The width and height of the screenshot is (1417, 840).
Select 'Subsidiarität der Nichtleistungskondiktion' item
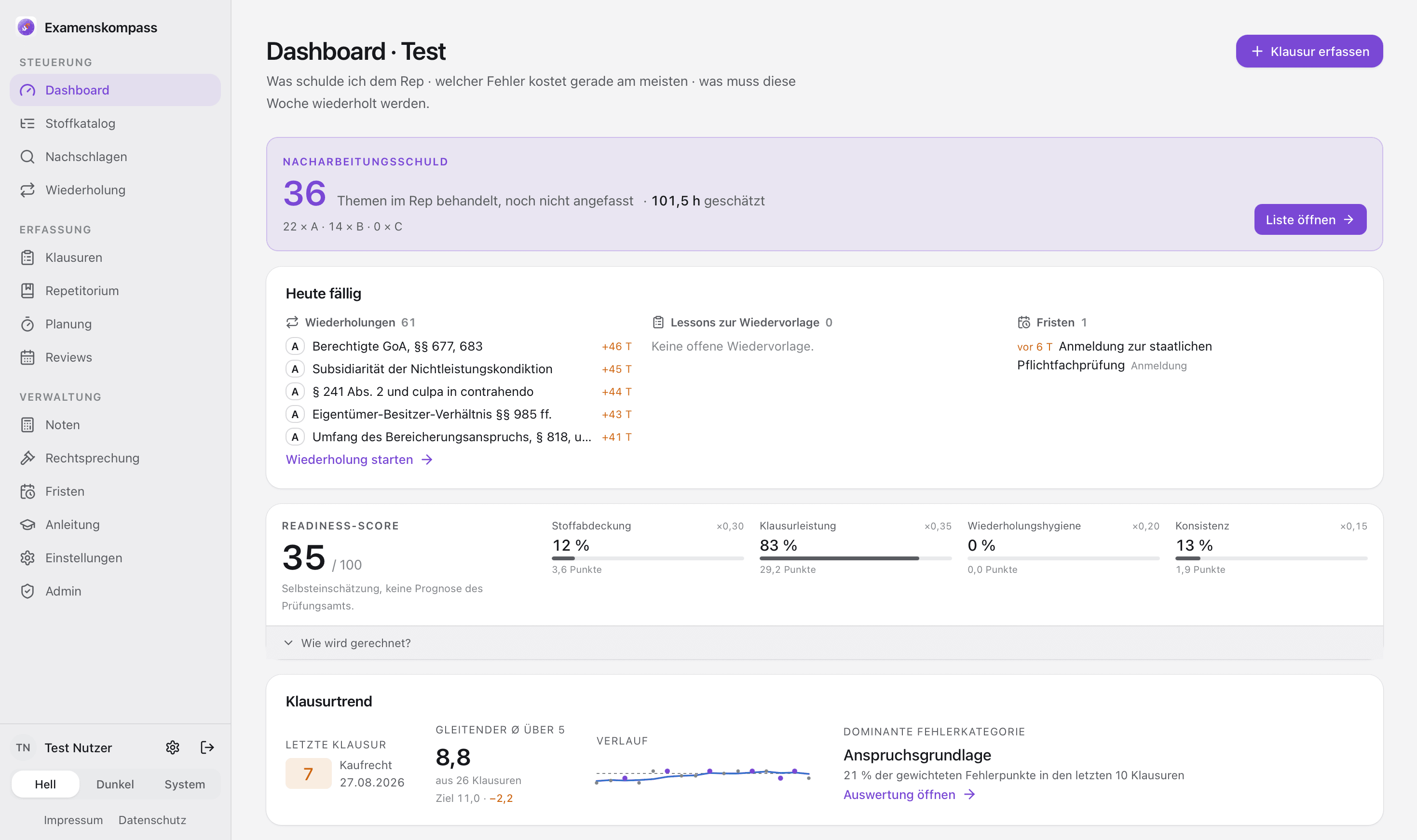(x=459, y=369)
